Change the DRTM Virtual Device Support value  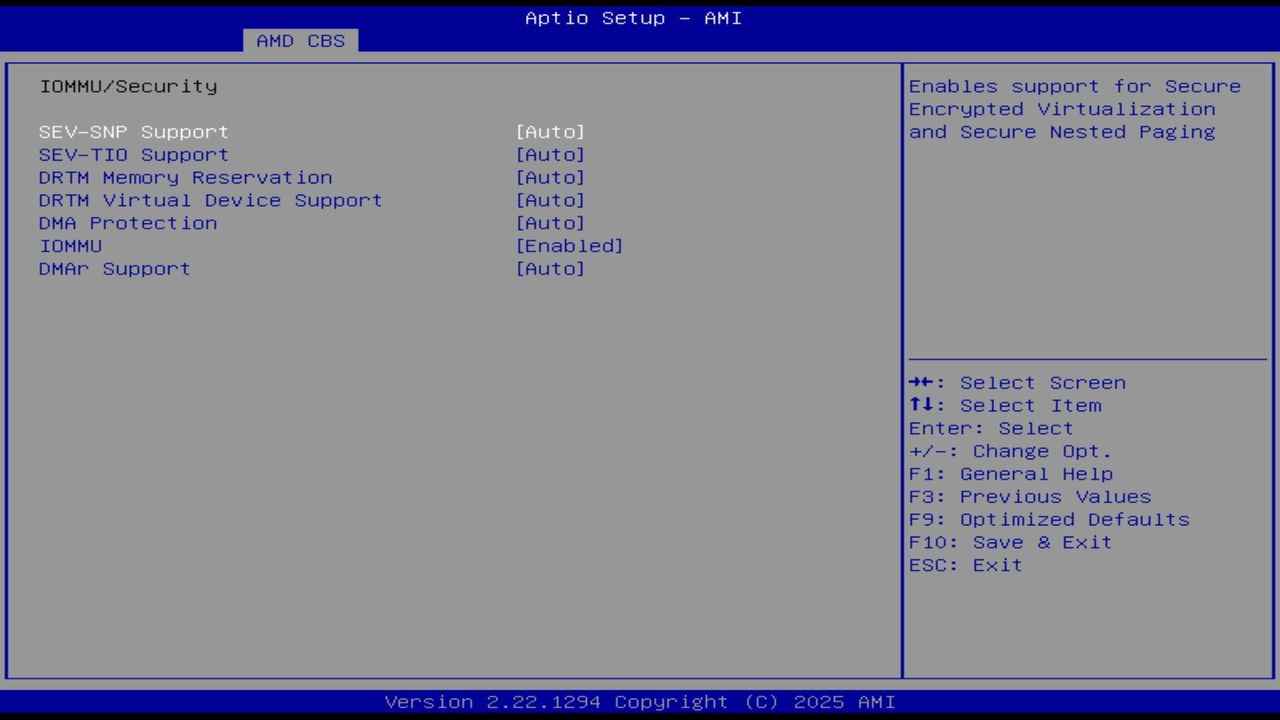click(551, 200)
